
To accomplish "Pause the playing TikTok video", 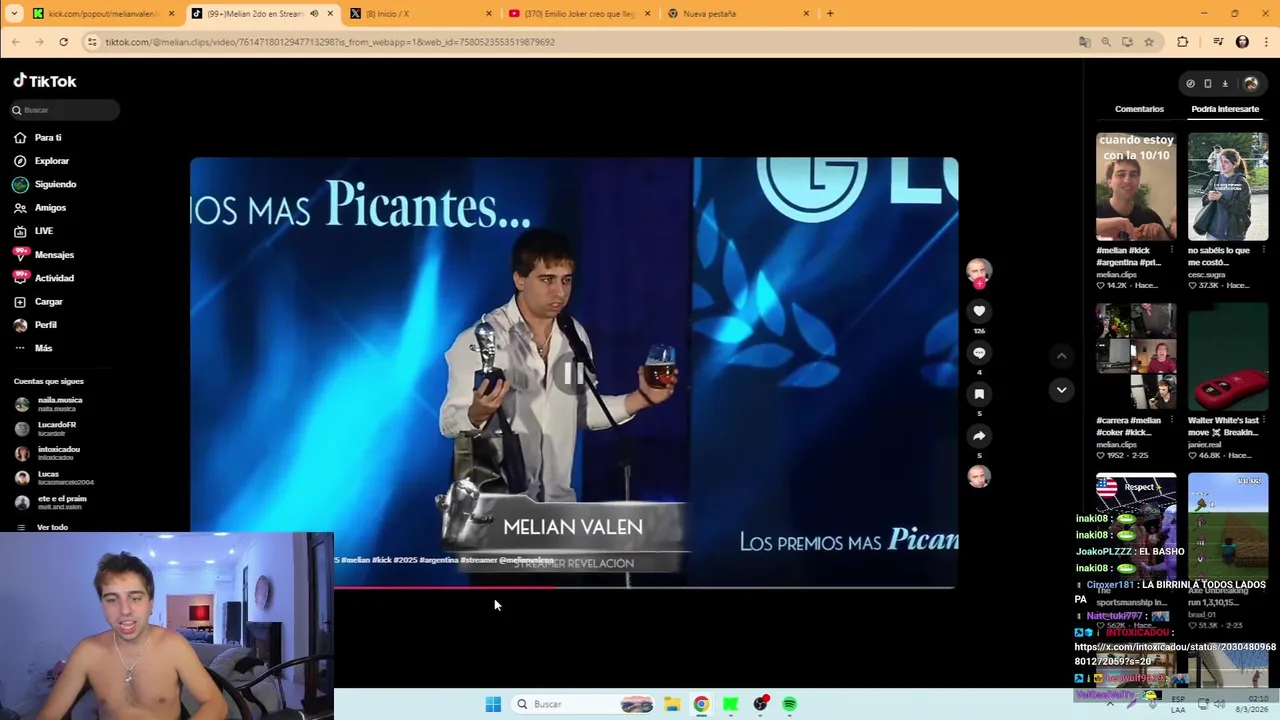I will pos(574,373).
